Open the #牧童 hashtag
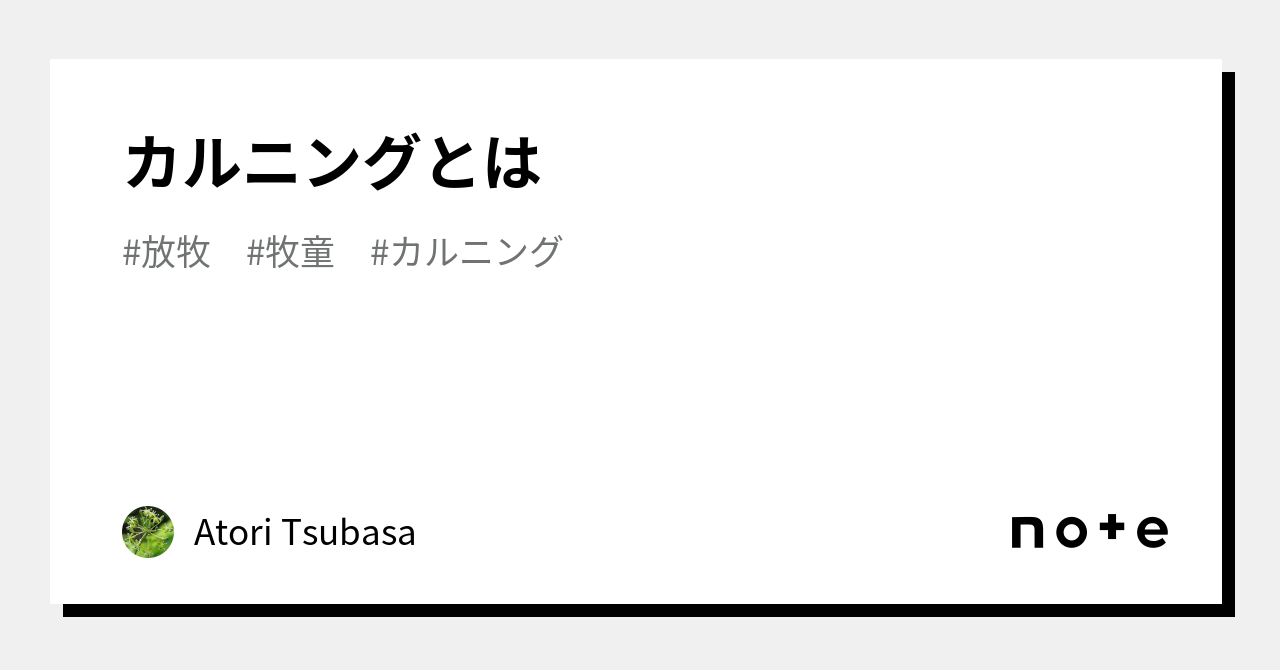 [290, 252]
